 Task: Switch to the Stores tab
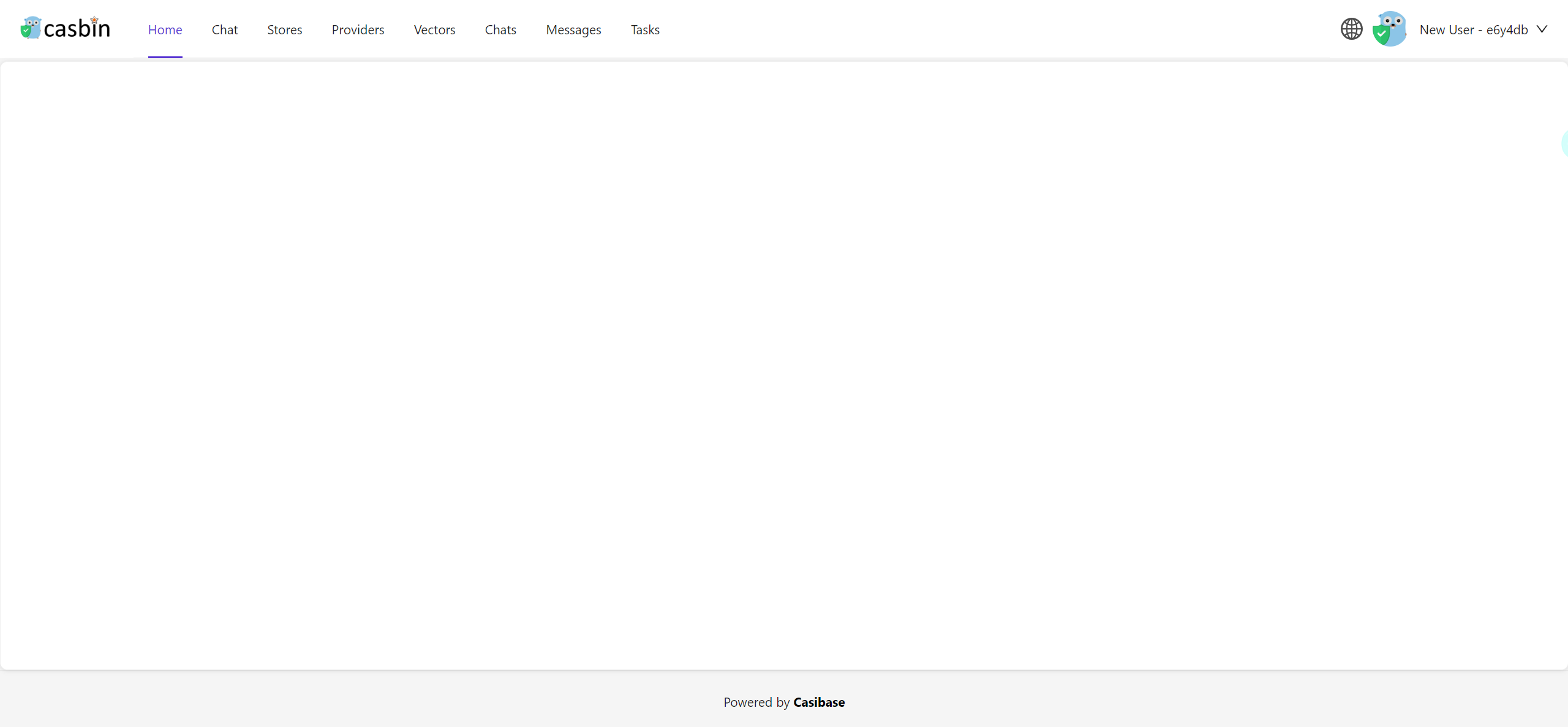coord(284,29)
